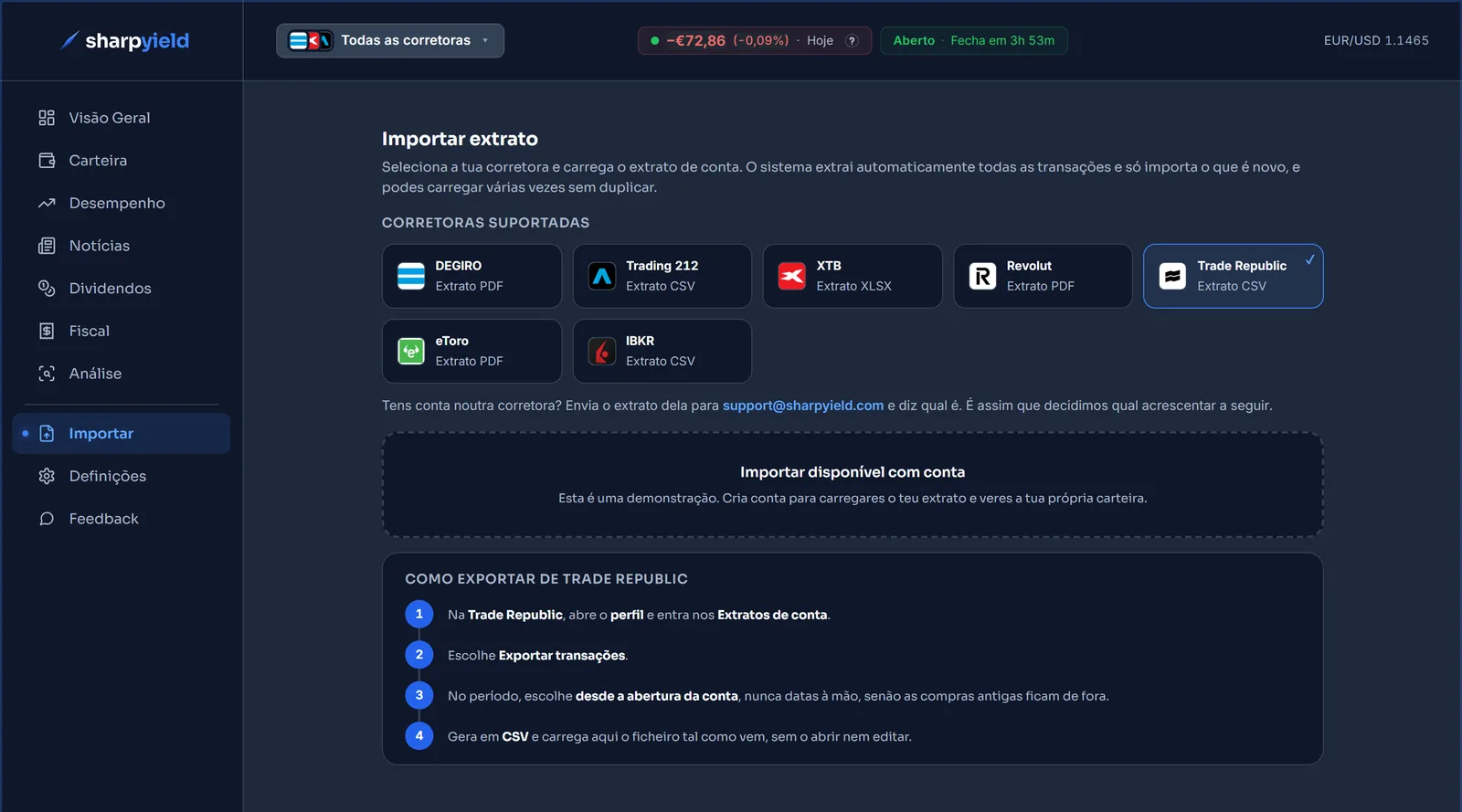
Task: Select the Trading 212 Extrato CSV card
Action: tap(662, 276)
